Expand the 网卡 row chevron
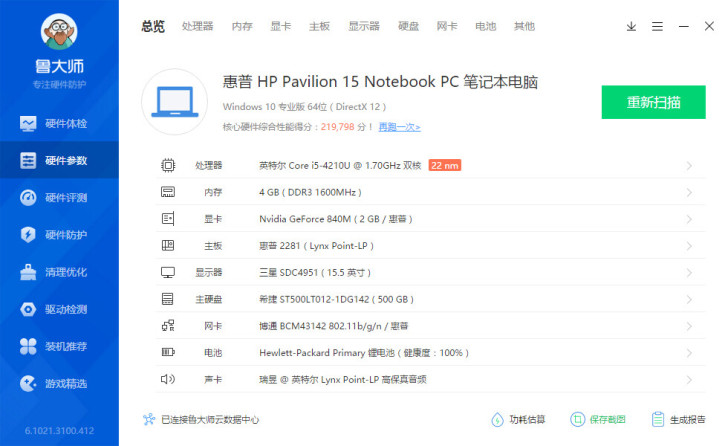Viewport: 728px width, 446px height. (x=689, y=326)
